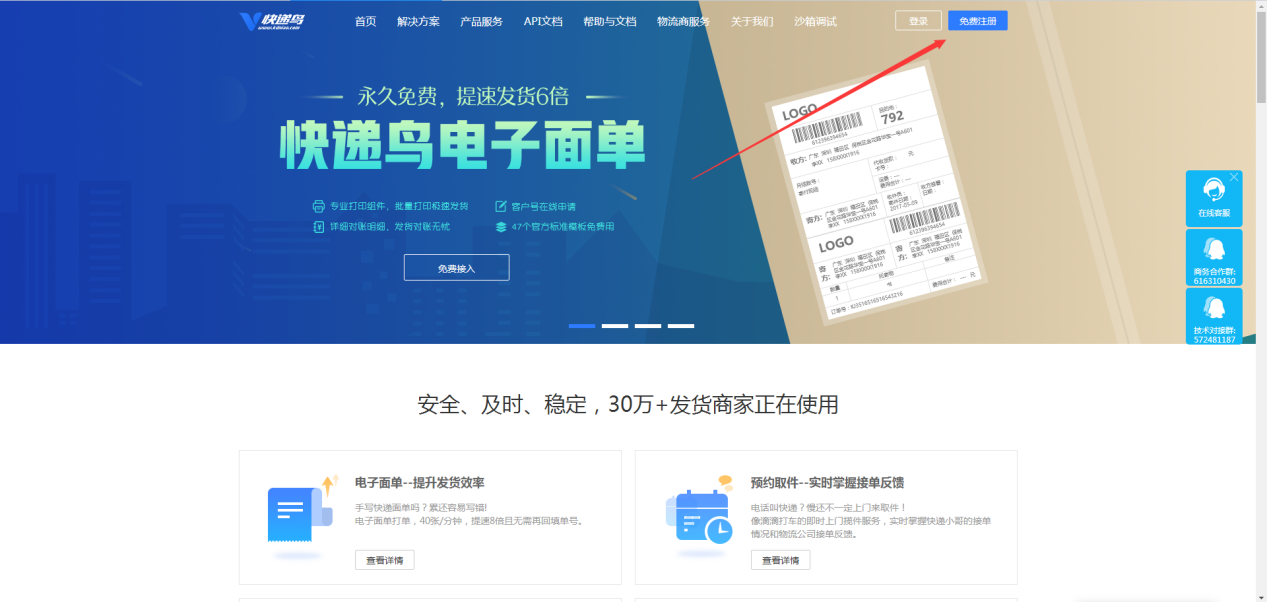Image resolution: width=1267 pixels, height=602 pixels.
Task: Open the 产品服务 menu
Action: click(481, 21)
